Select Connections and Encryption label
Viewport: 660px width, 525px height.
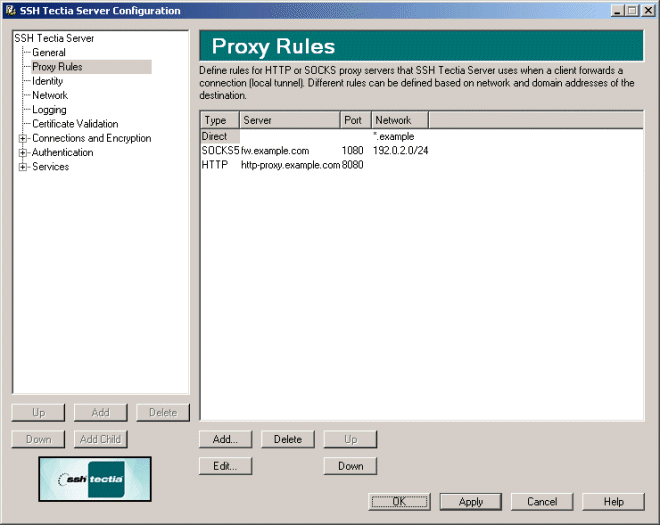click(92, 138)
